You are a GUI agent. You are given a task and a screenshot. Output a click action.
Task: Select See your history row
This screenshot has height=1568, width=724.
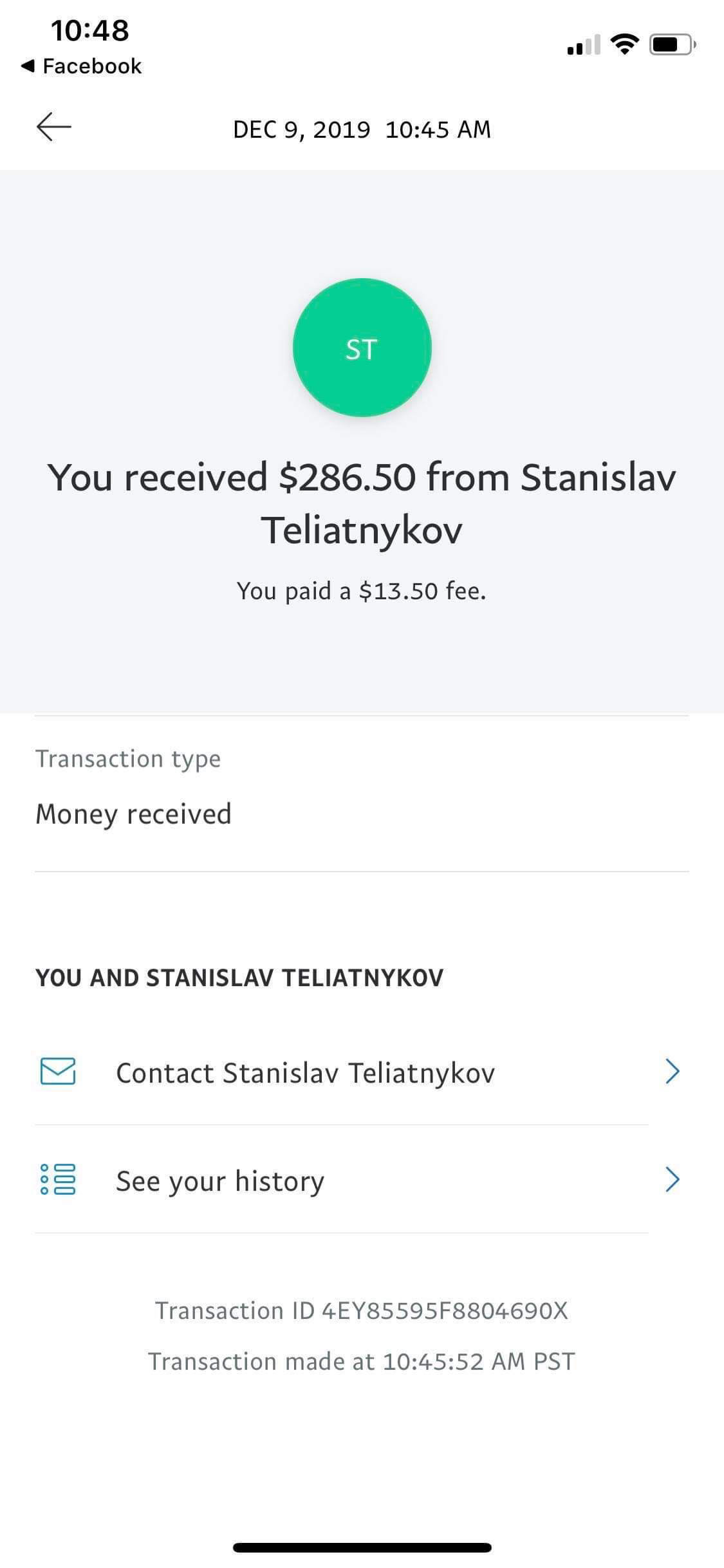[220, 1181]
